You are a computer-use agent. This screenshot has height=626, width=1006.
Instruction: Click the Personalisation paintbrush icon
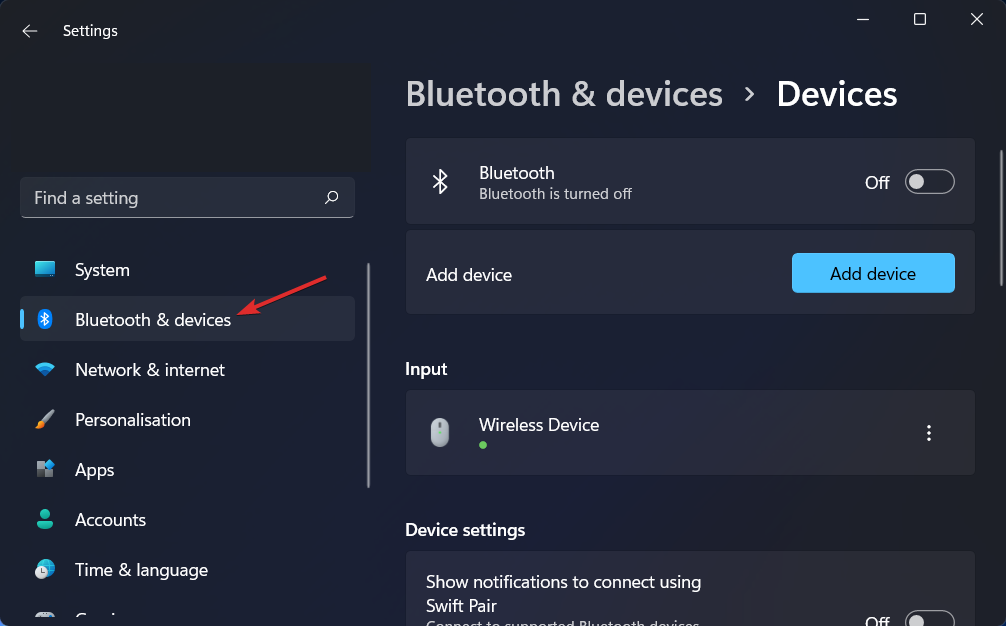pos(46,419)
